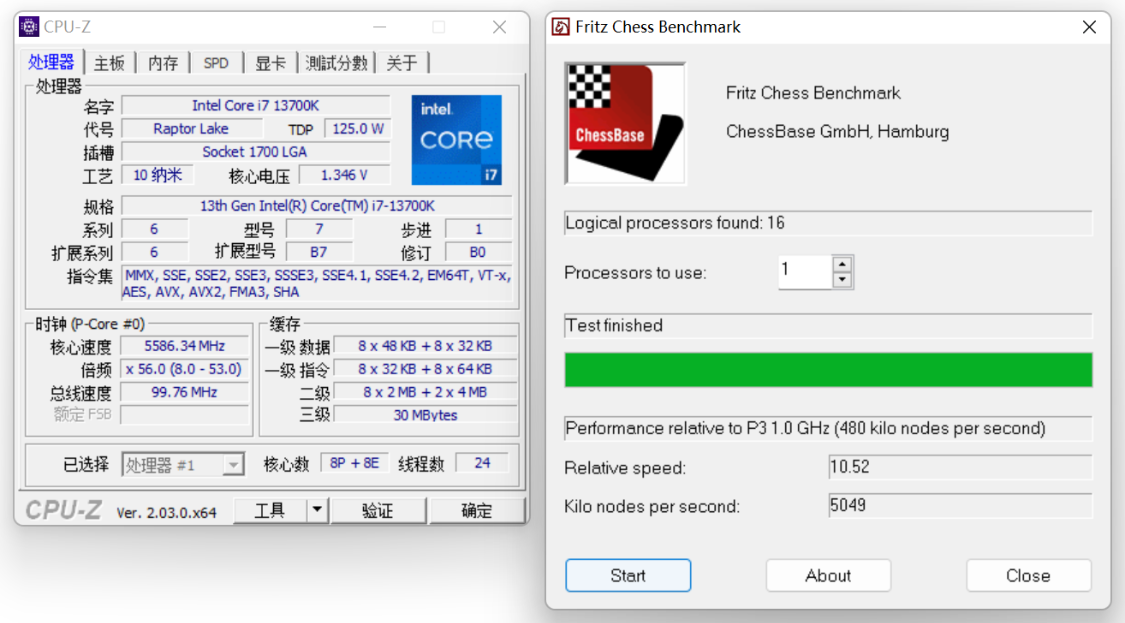Click the x 56.0 multiplier value
This screenshot has width=1125, height=623.
click(x=184, y=369)
